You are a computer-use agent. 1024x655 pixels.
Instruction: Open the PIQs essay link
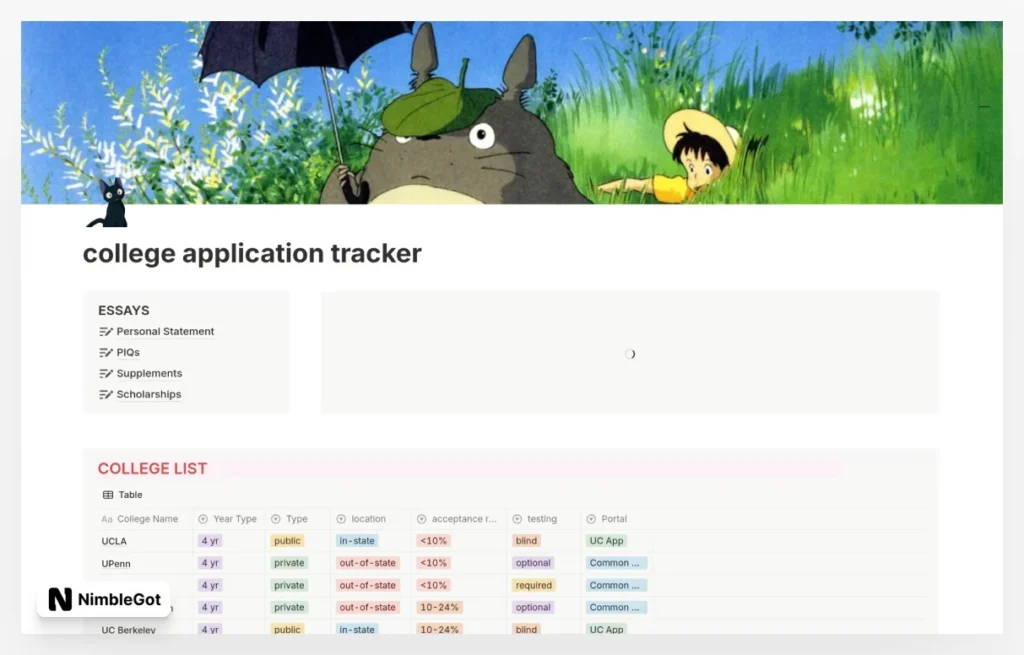(x=128, y=353)
